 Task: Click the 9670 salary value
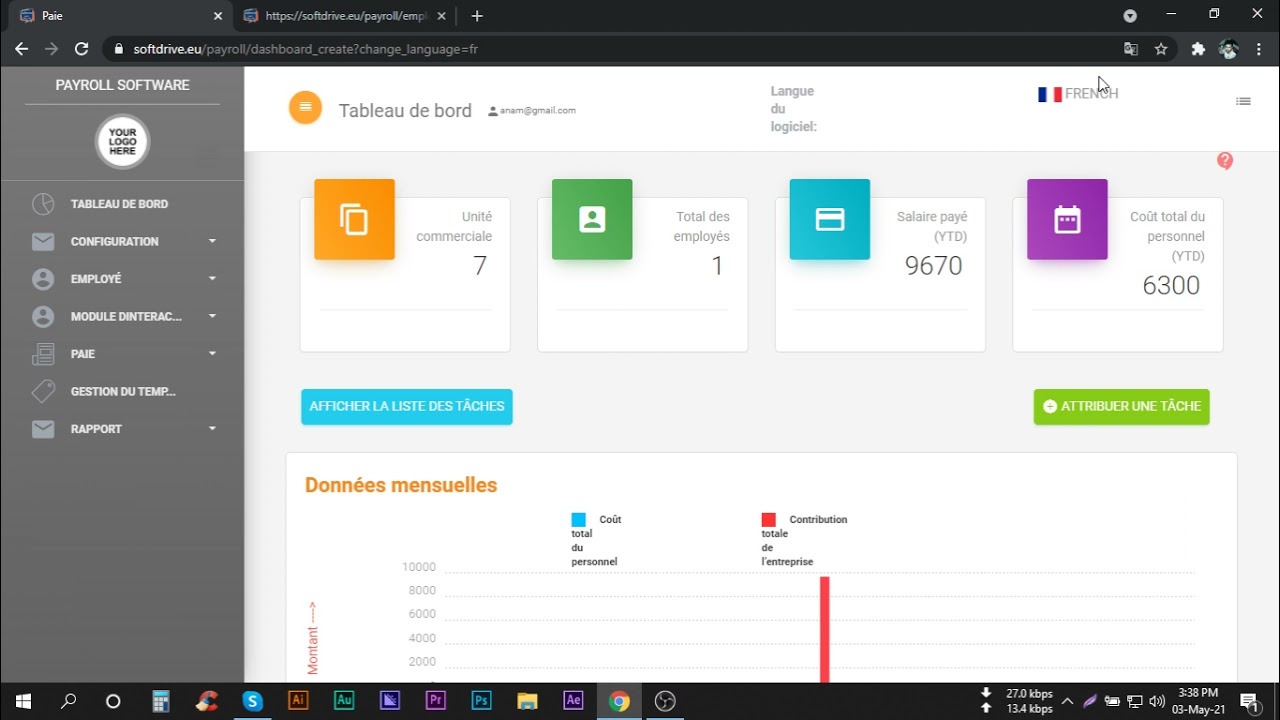click(x=933, y=266)
